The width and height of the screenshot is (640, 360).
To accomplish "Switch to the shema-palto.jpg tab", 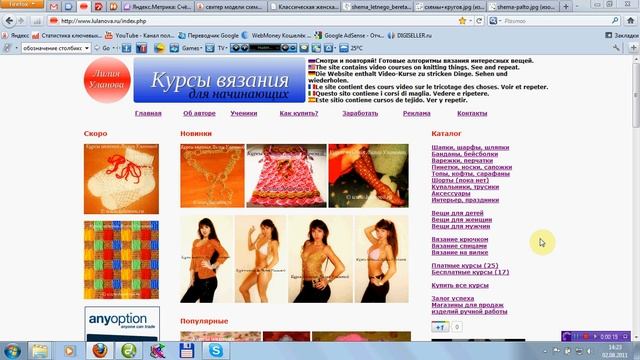I will pyautogui.click(x=523, y=7).
